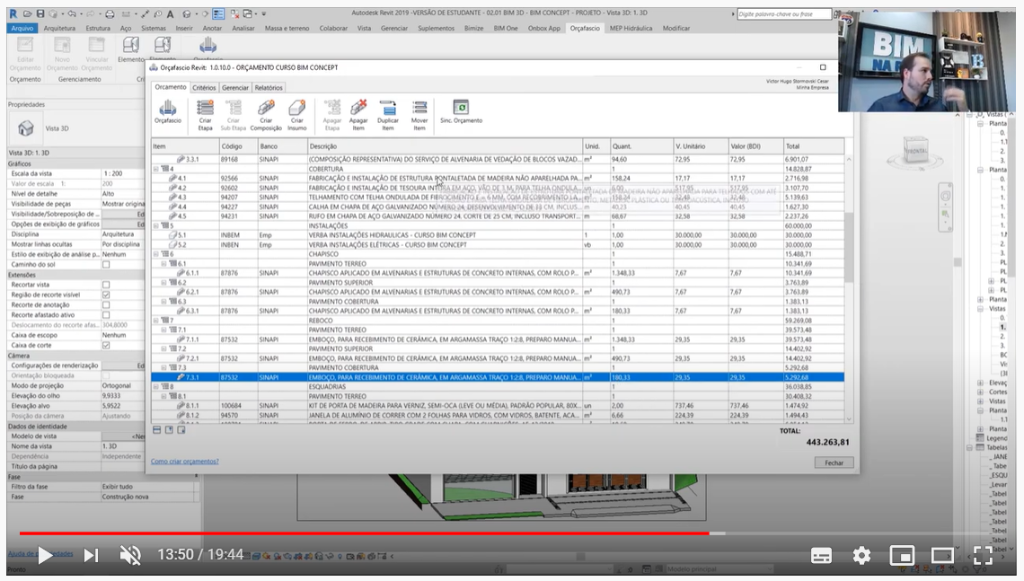Collapse sub-item 8.1 PAVIMENTO TERREO
Screen dimensions: 1024x581
point(164,396)
